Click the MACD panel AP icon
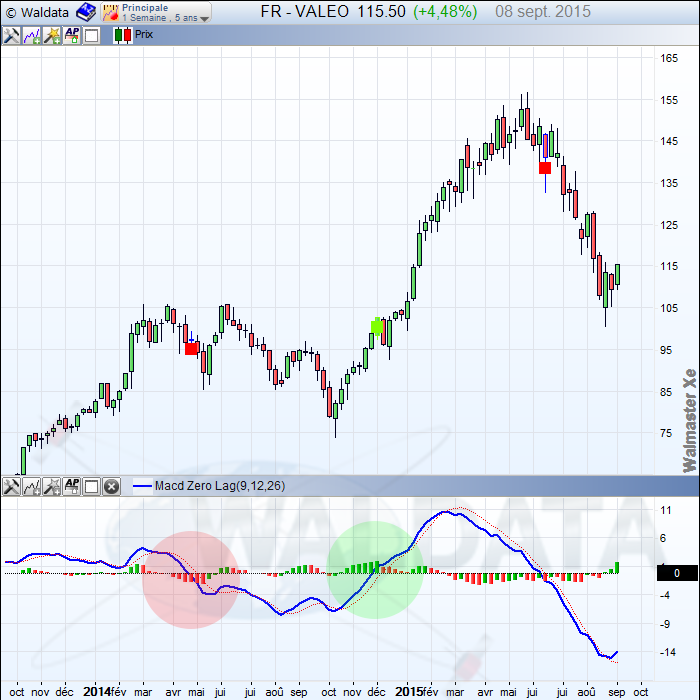 point(72,486)
